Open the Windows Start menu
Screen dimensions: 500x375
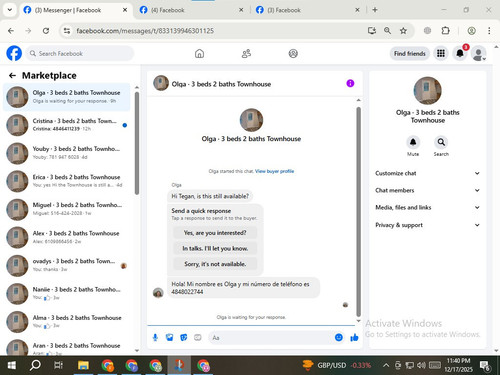pyautogui.click(x=11, y=365)
